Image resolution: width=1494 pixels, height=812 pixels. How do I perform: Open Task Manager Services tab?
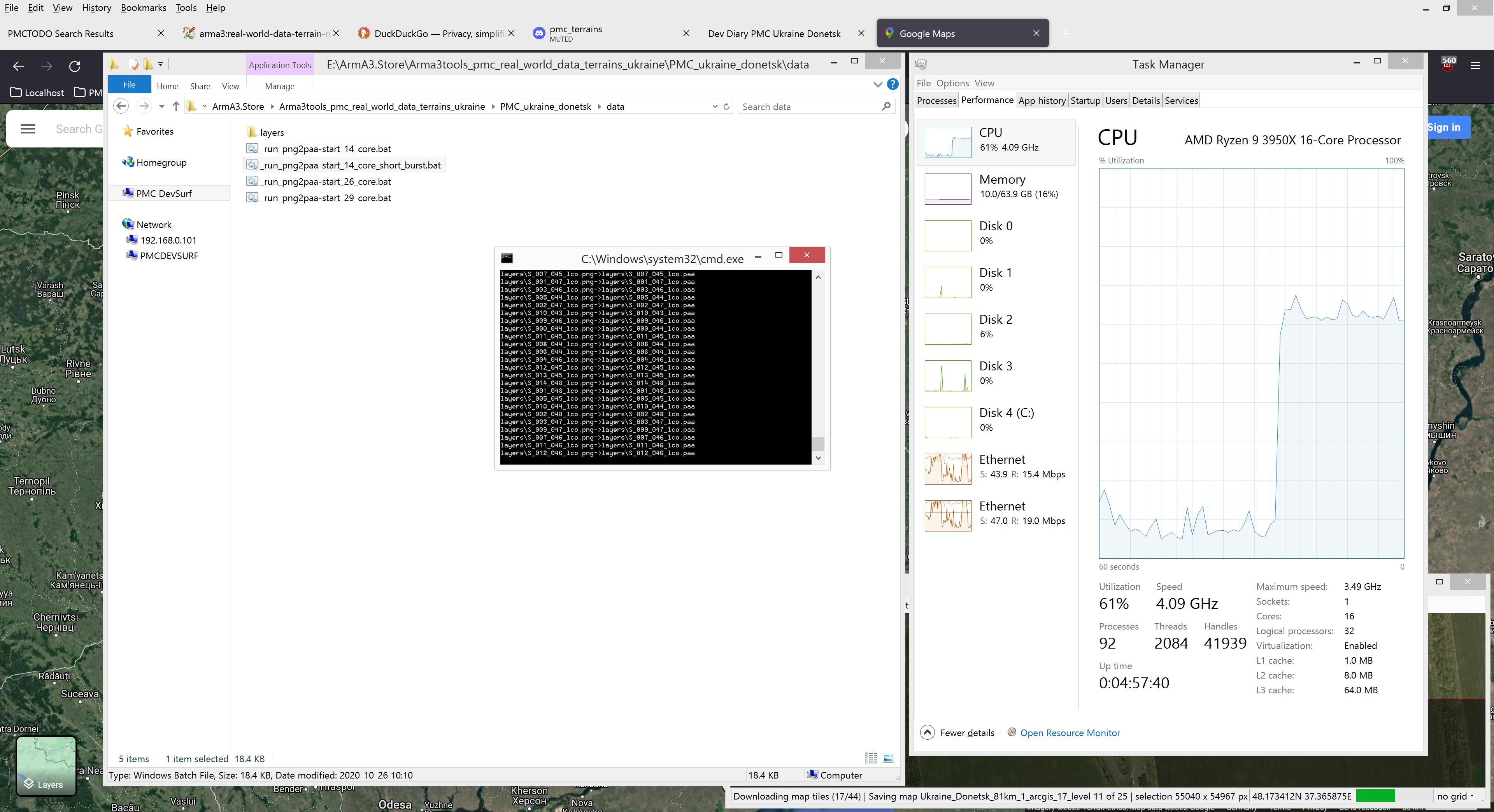point(1182,100)
